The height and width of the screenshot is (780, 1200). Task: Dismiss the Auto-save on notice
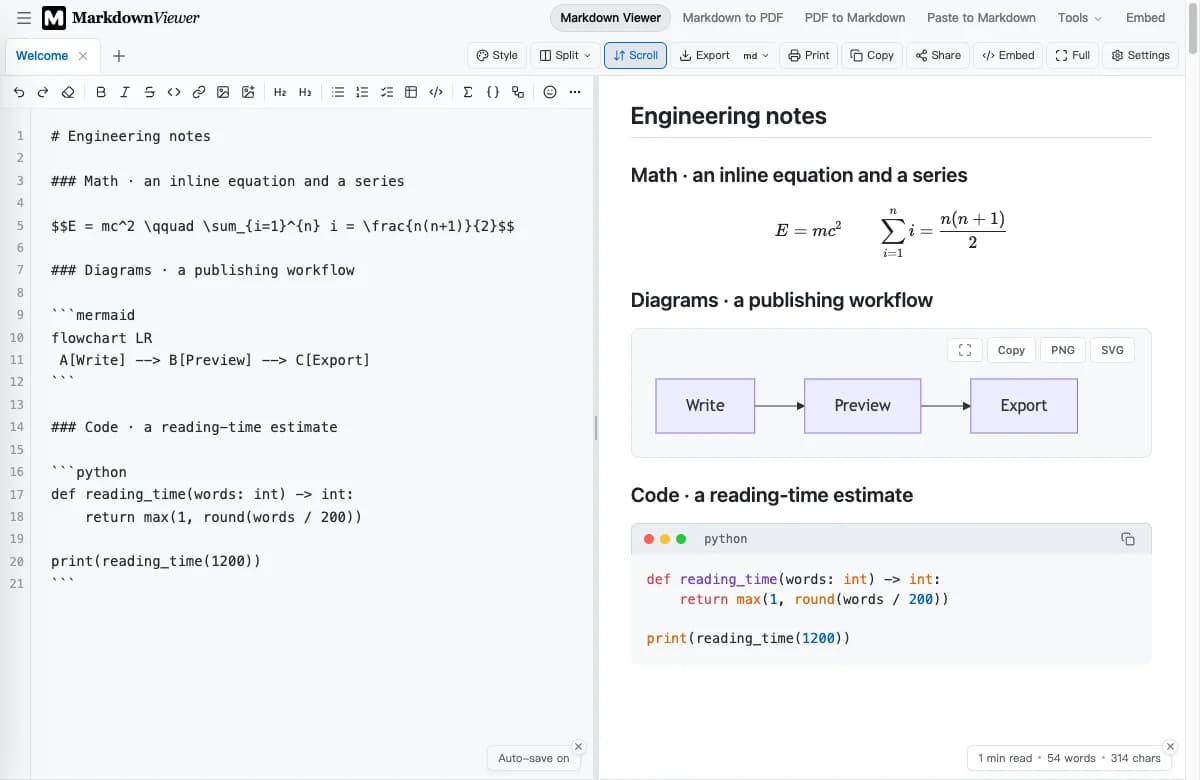[578, 746]
